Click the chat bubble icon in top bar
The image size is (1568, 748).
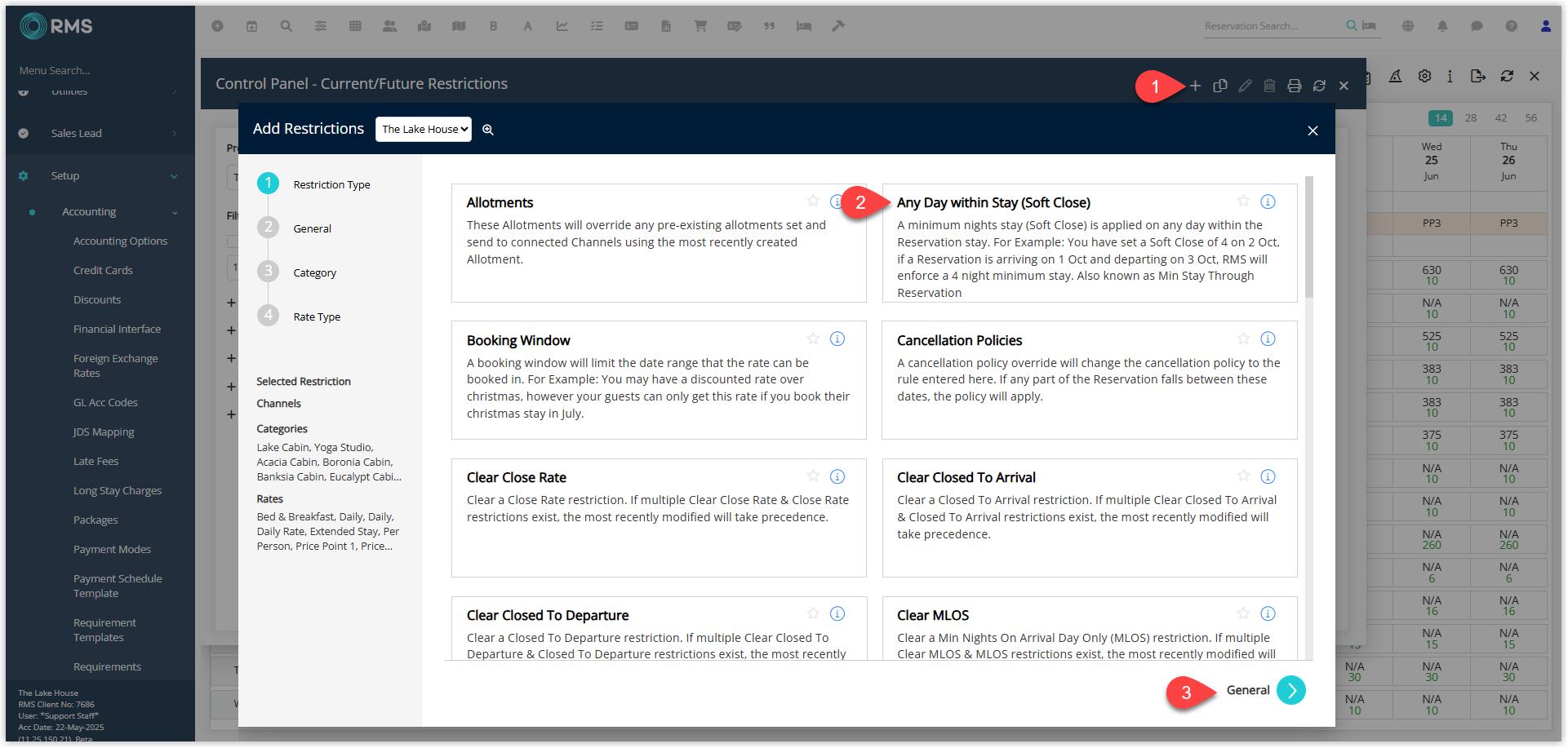(1477, 26)
